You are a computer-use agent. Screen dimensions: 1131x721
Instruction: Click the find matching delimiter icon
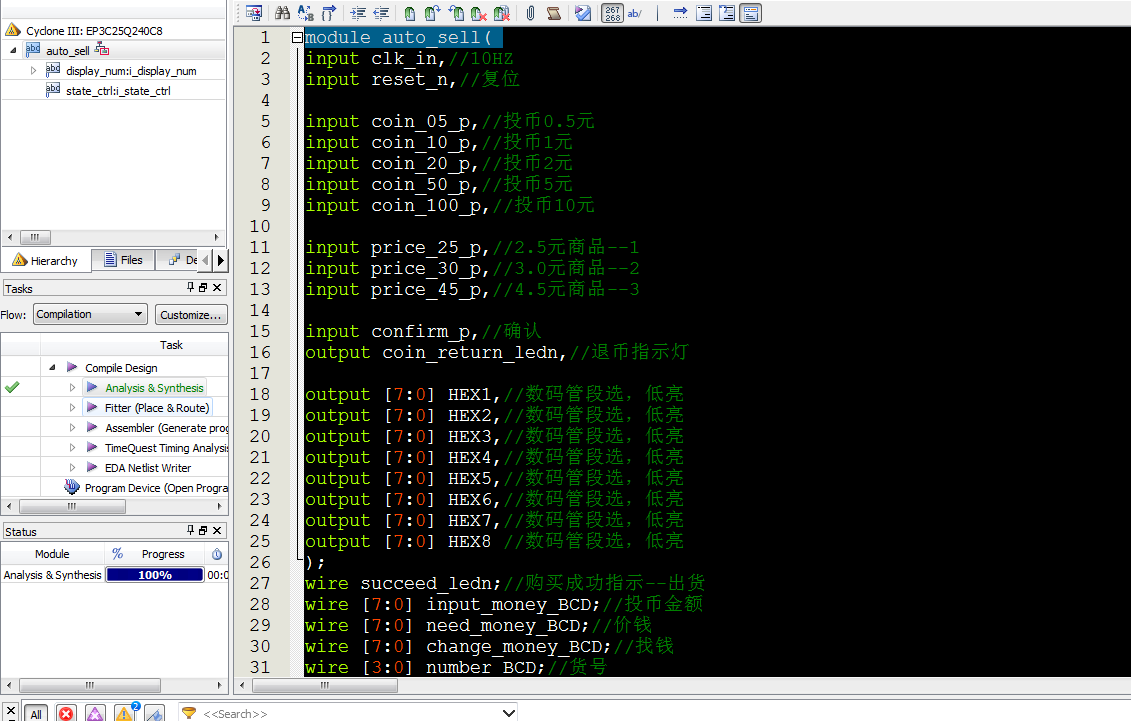[329, 13]
